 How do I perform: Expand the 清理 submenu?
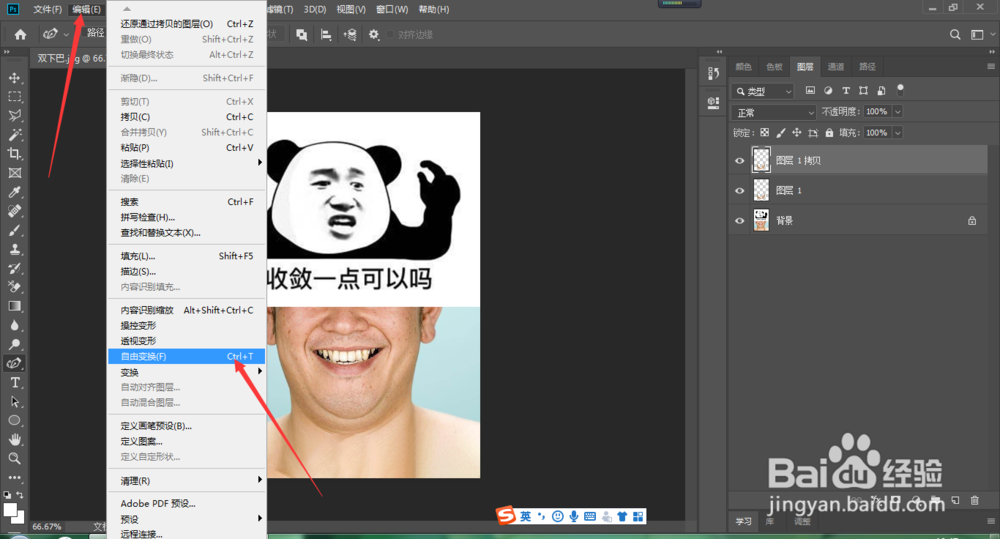click(186, 480)
